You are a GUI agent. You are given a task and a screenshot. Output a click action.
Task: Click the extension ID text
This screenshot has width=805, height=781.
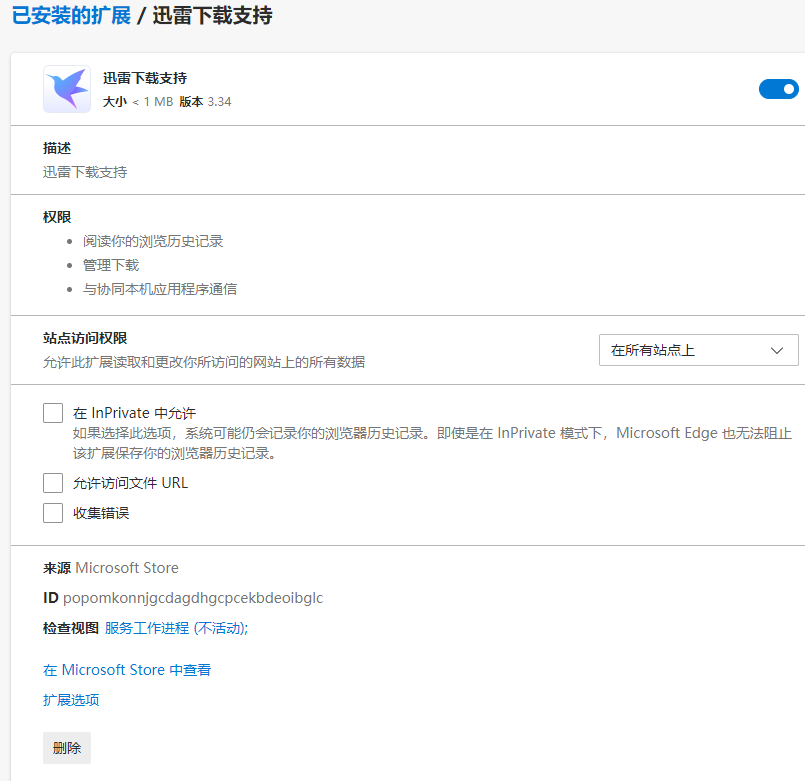pos(185,599)
